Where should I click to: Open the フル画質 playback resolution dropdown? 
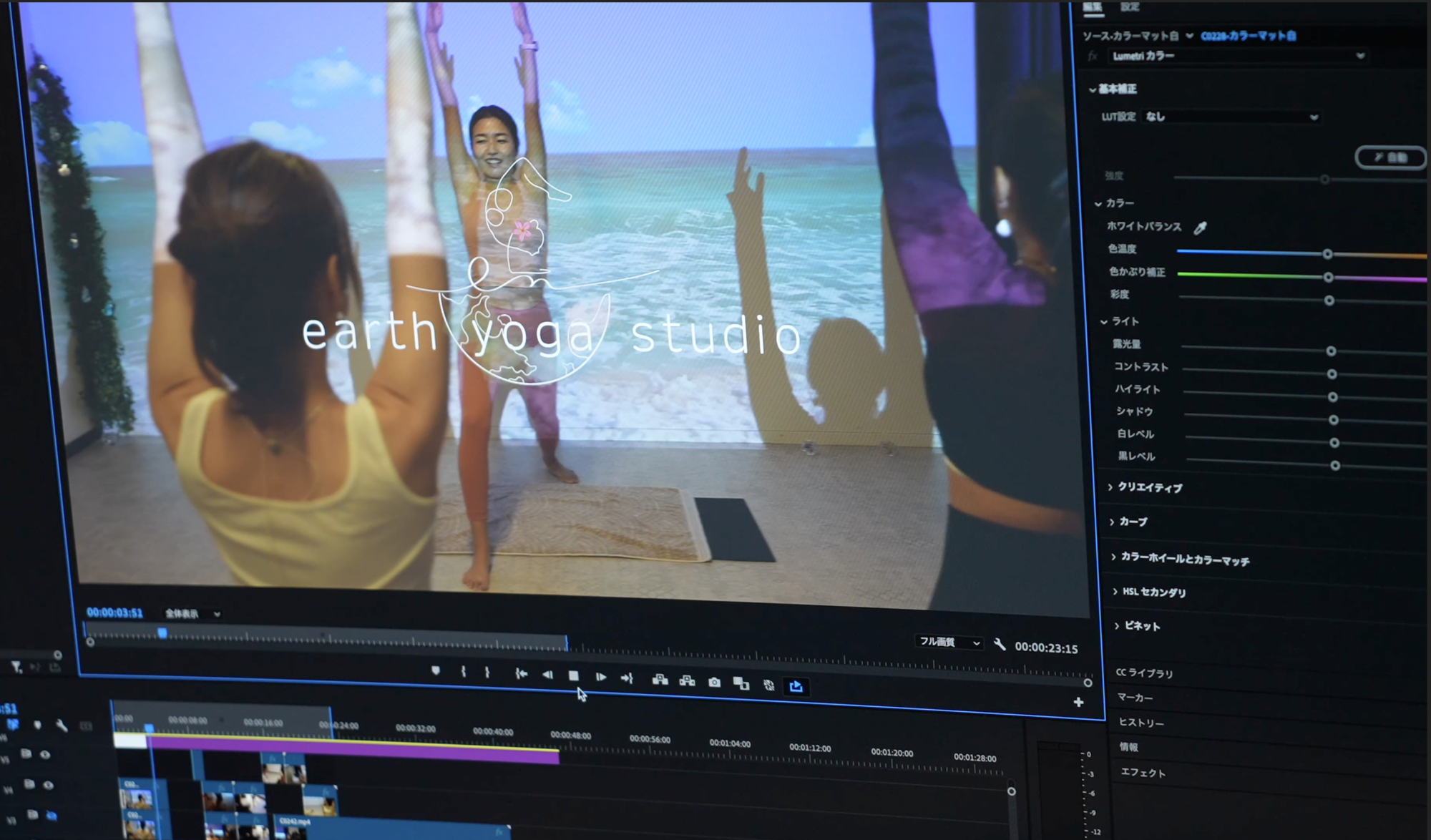[949, 642]
